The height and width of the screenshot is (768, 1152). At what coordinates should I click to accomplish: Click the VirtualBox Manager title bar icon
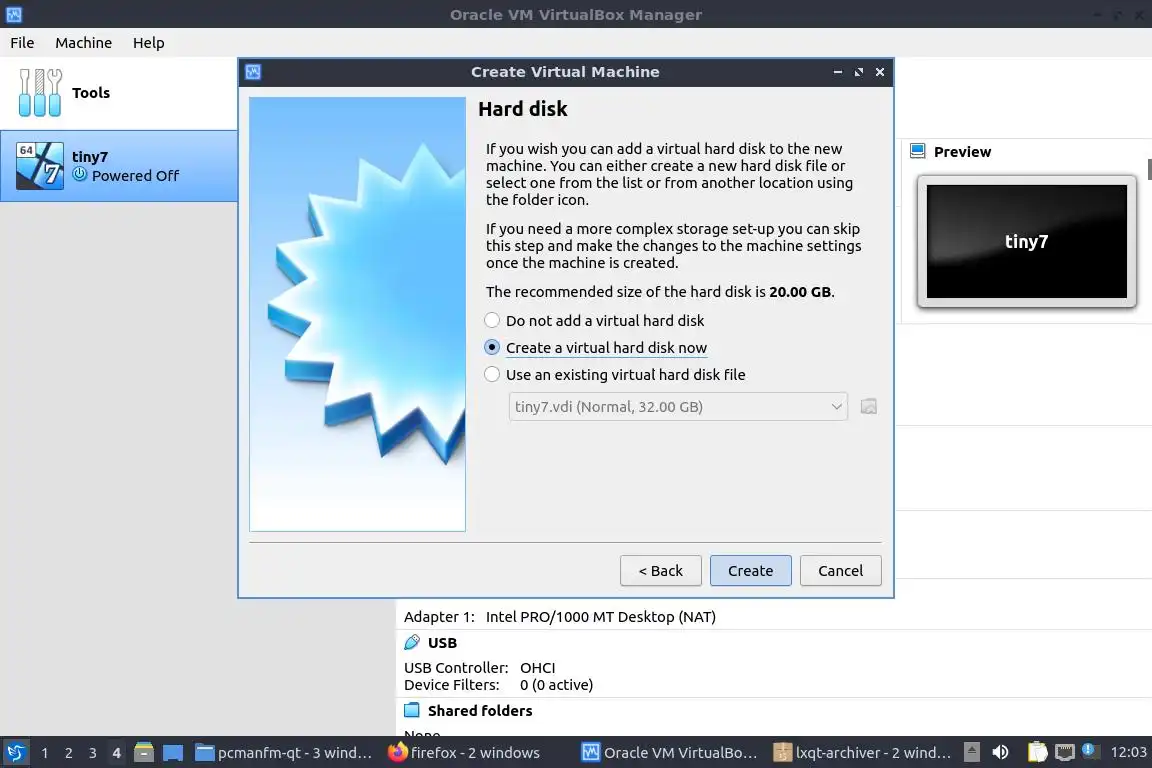[x=14, y=14]
